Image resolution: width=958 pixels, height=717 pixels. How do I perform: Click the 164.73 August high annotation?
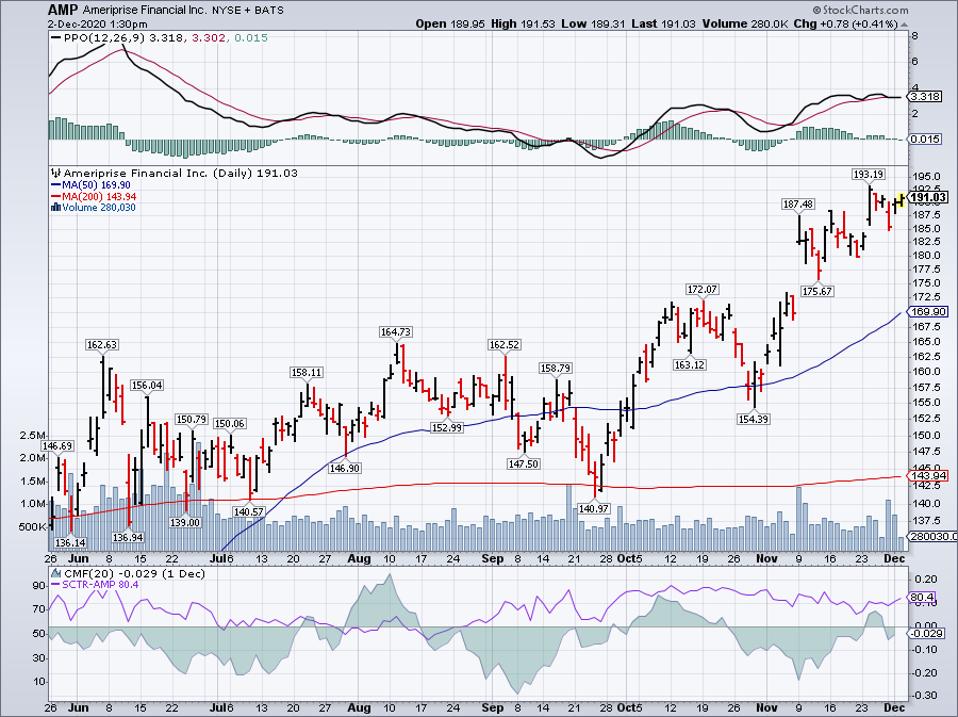click(x=396, y=332)
